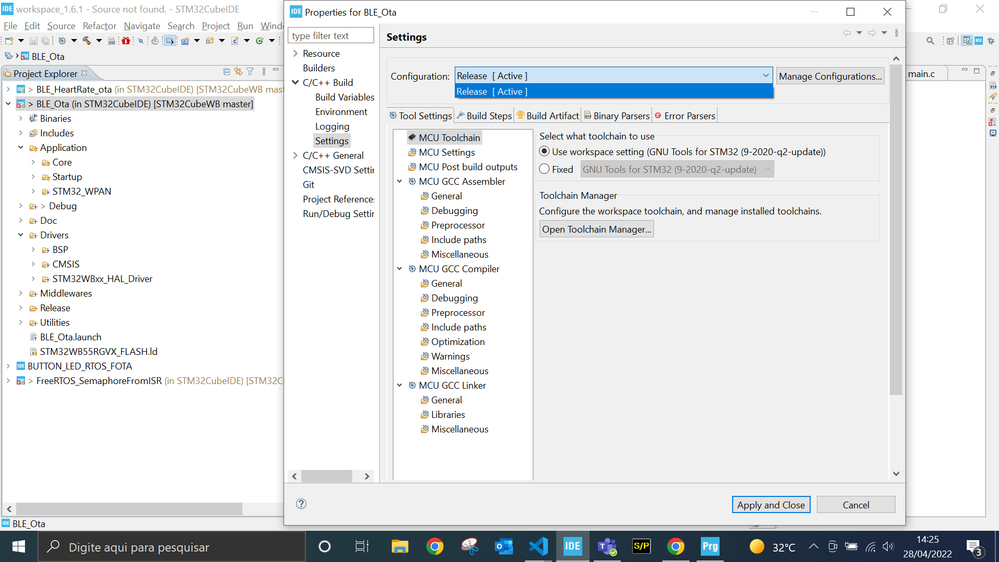The width and height of the screenshot is (999, 562).
Task: Click the green external tools run icon
Action: [259, 41]
